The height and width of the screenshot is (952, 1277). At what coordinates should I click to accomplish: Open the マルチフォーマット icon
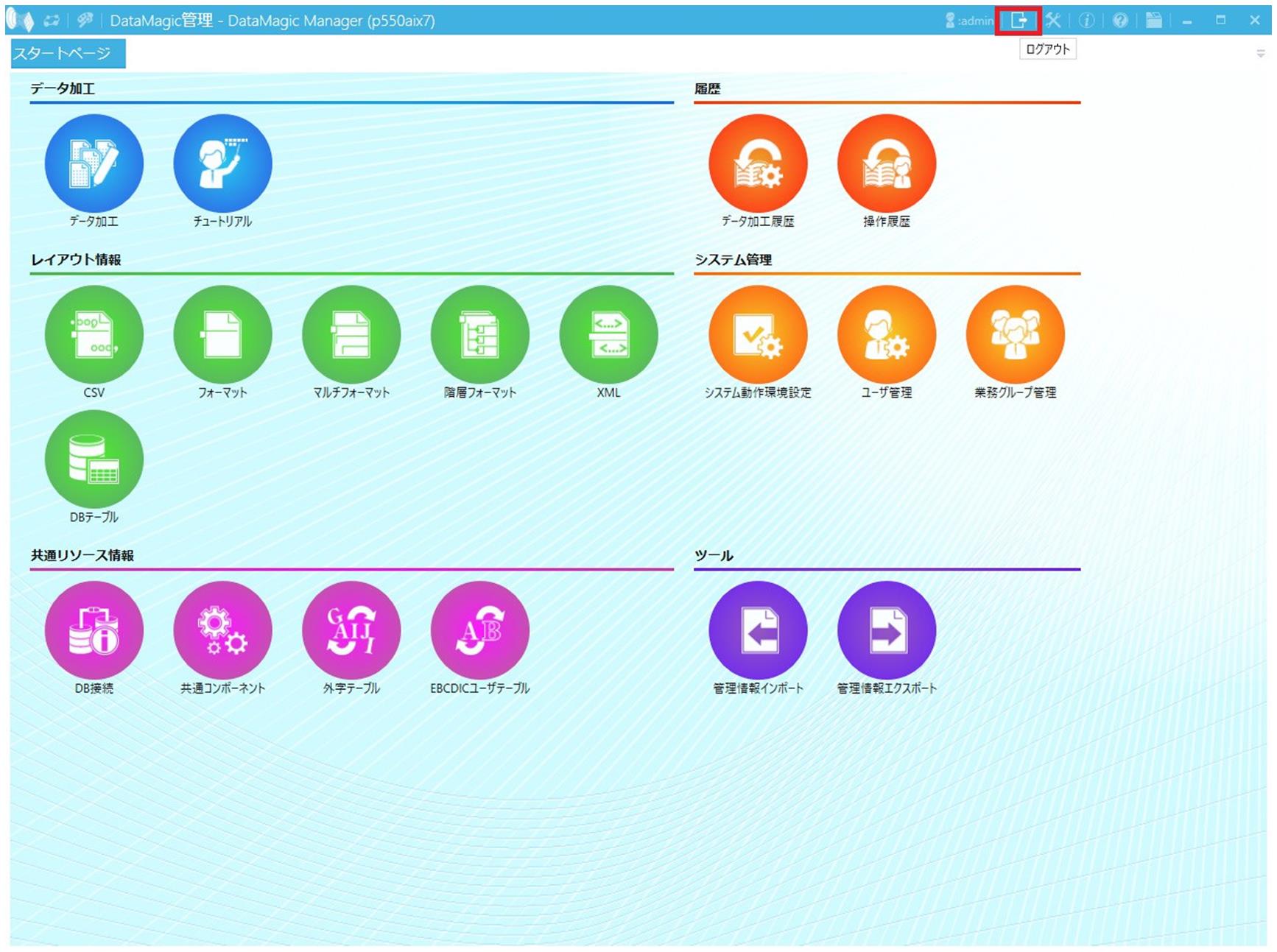(351, 335)
